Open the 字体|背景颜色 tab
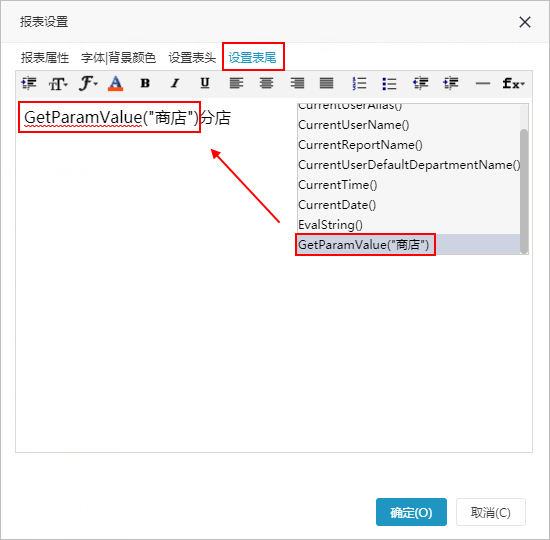This screenshot has height=540, width=550. 118,58
